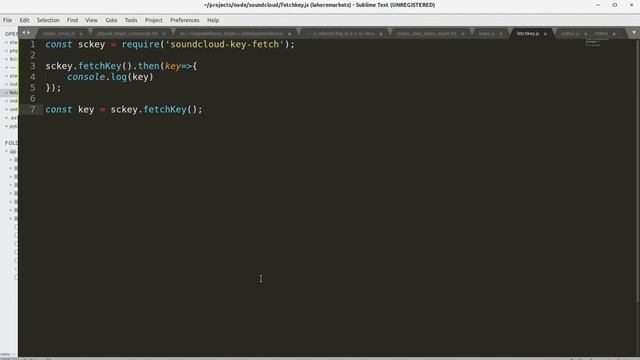This screenshot has height=360, width=640.
Task: Click 'sckey' variable name on line 1
Action: [91, 44]
